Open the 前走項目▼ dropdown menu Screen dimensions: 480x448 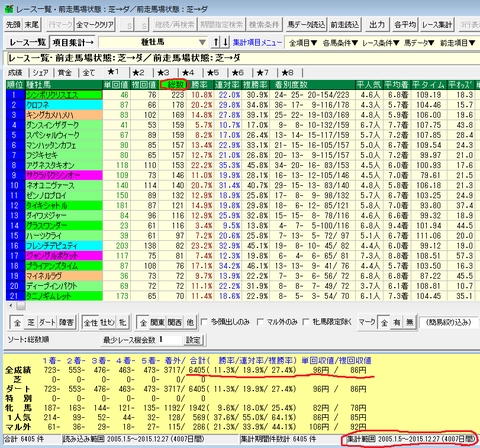coord(457,43)
